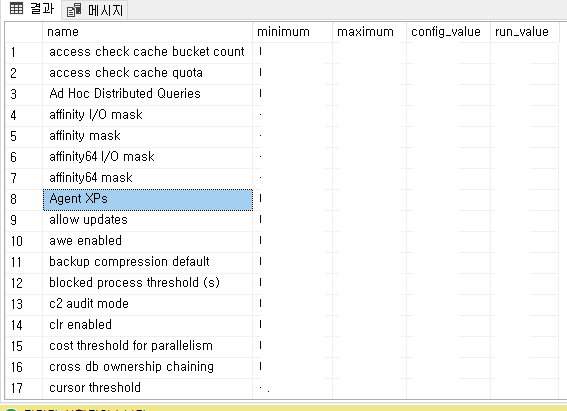
Task: Select row header number 8
Action: point(24,199)
